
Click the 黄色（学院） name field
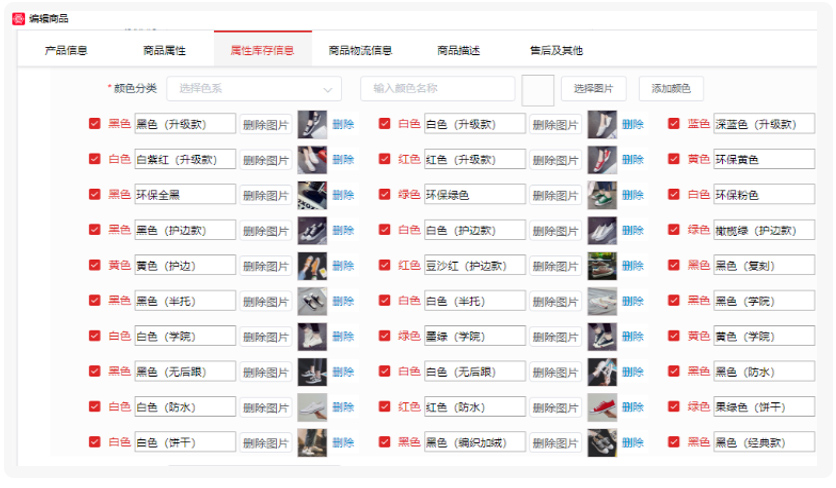[764, 336]
